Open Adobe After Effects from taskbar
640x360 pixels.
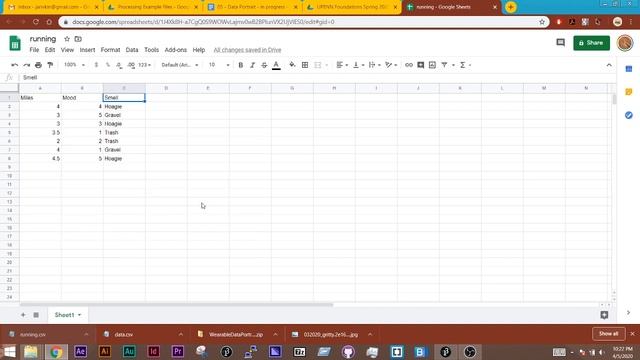[80, 351]
